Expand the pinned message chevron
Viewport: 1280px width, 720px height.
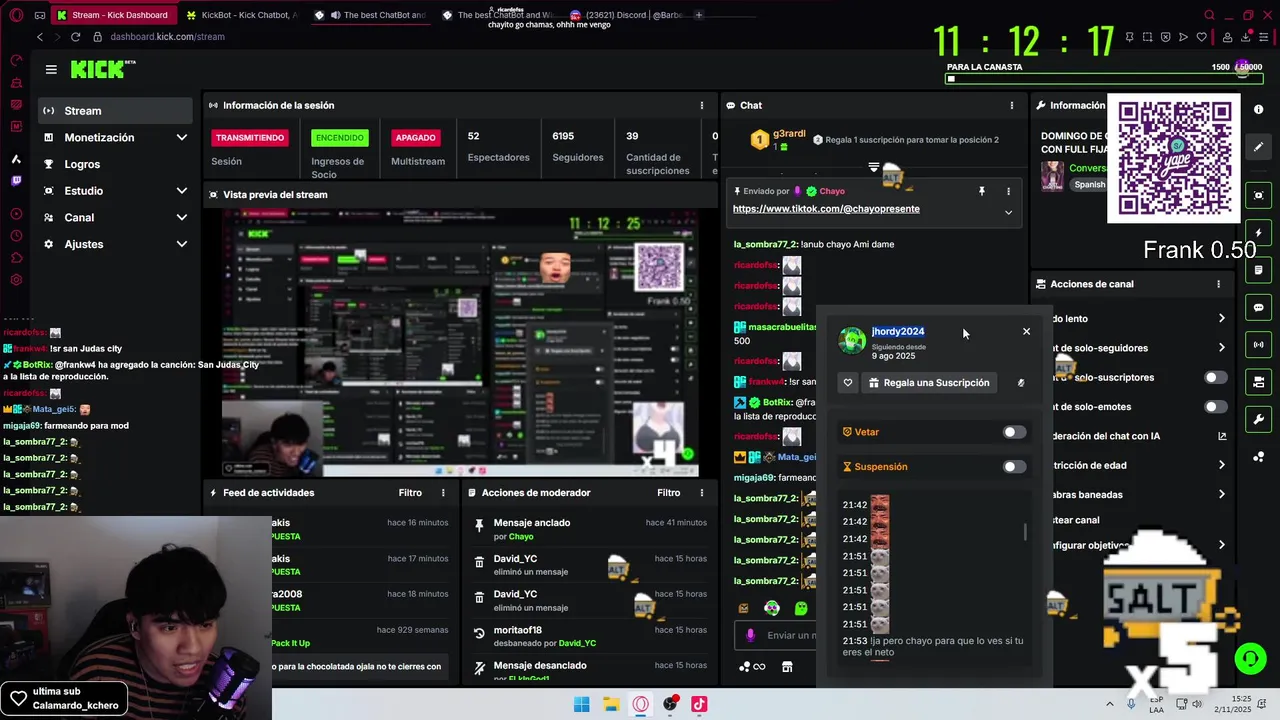(x=1008, y=212)
